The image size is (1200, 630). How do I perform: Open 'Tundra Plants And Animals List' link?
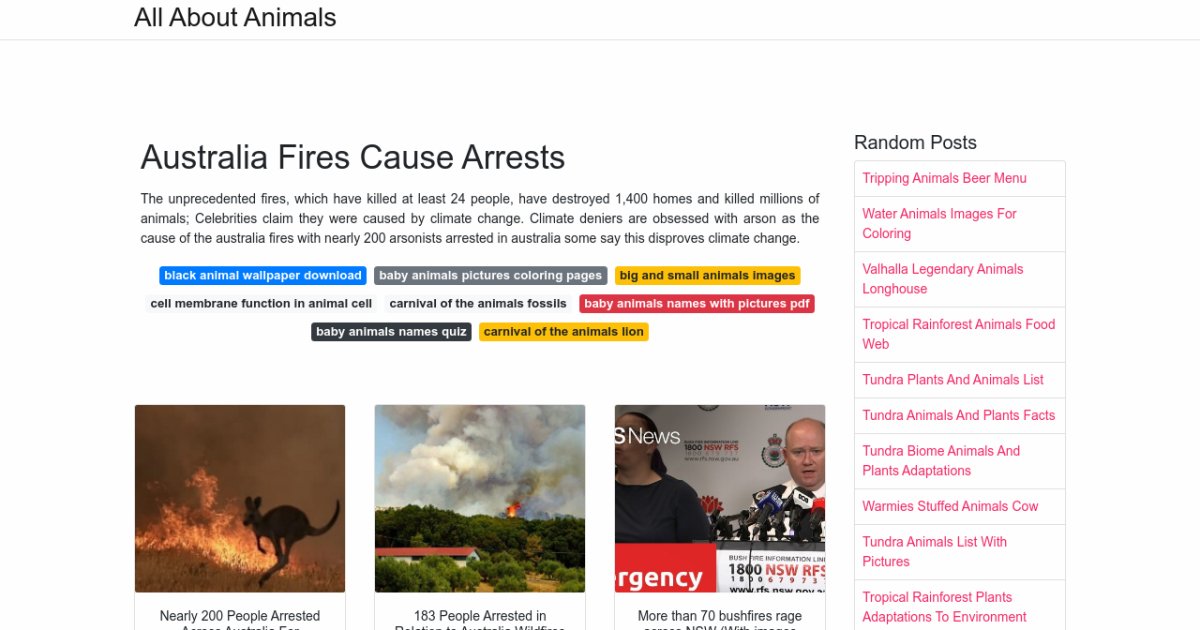pos(953,380)
